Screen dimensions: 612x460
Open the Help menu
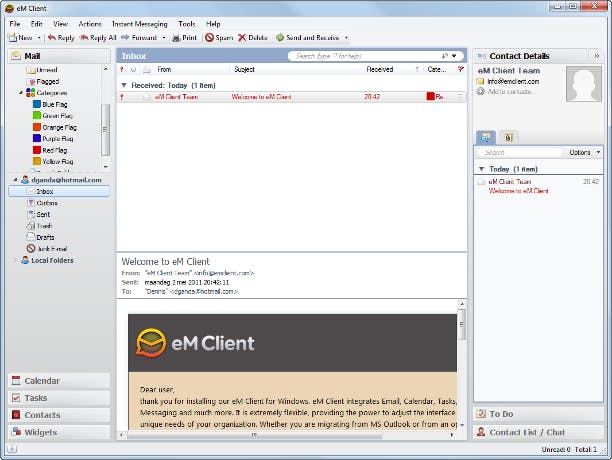[x=213, y=24]
